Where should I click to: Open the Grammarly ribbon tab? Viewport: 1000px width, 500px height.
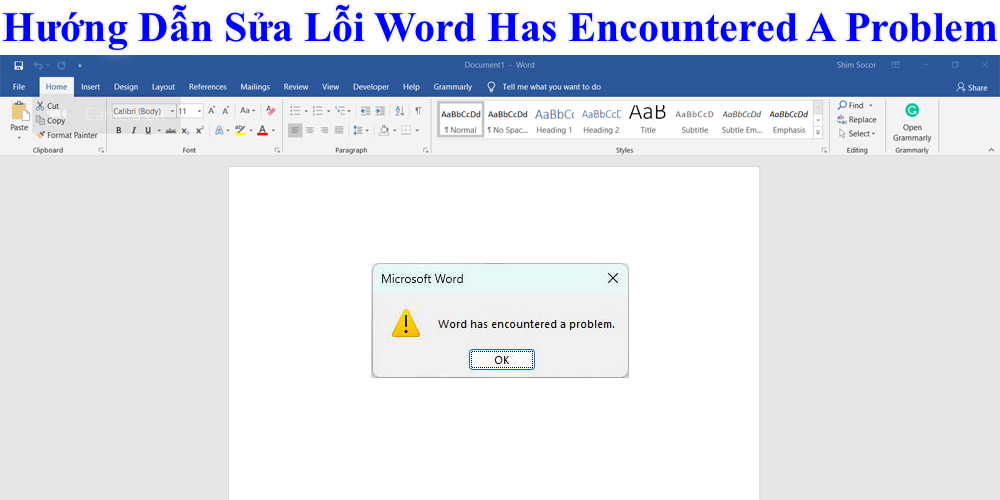[453, 87]
